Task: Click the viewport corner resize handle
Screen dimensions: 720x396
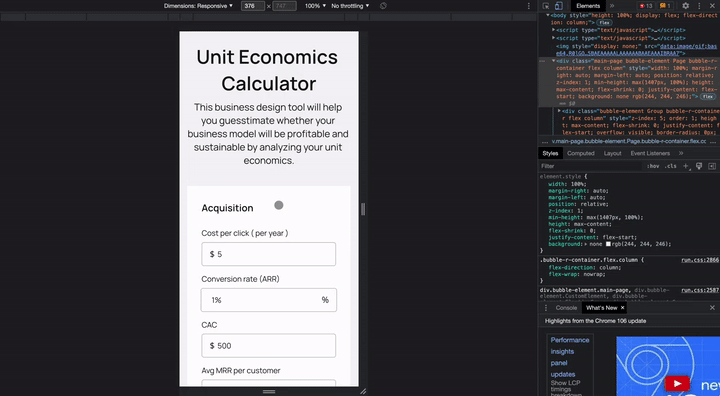Action: (x=363, y=391)
